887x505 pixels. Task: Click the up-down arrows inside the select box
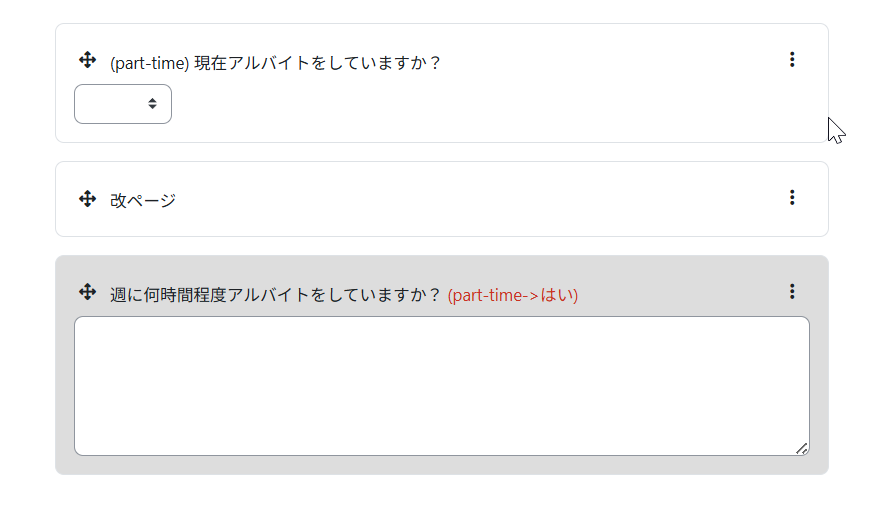[x=152, y=103]
